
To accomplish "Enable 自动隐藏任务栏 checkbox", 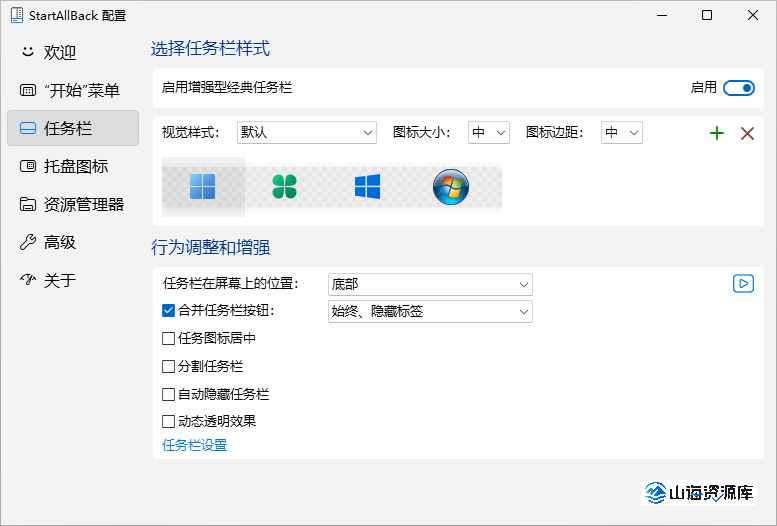I will pyautogui.click(x=168, y=395).
